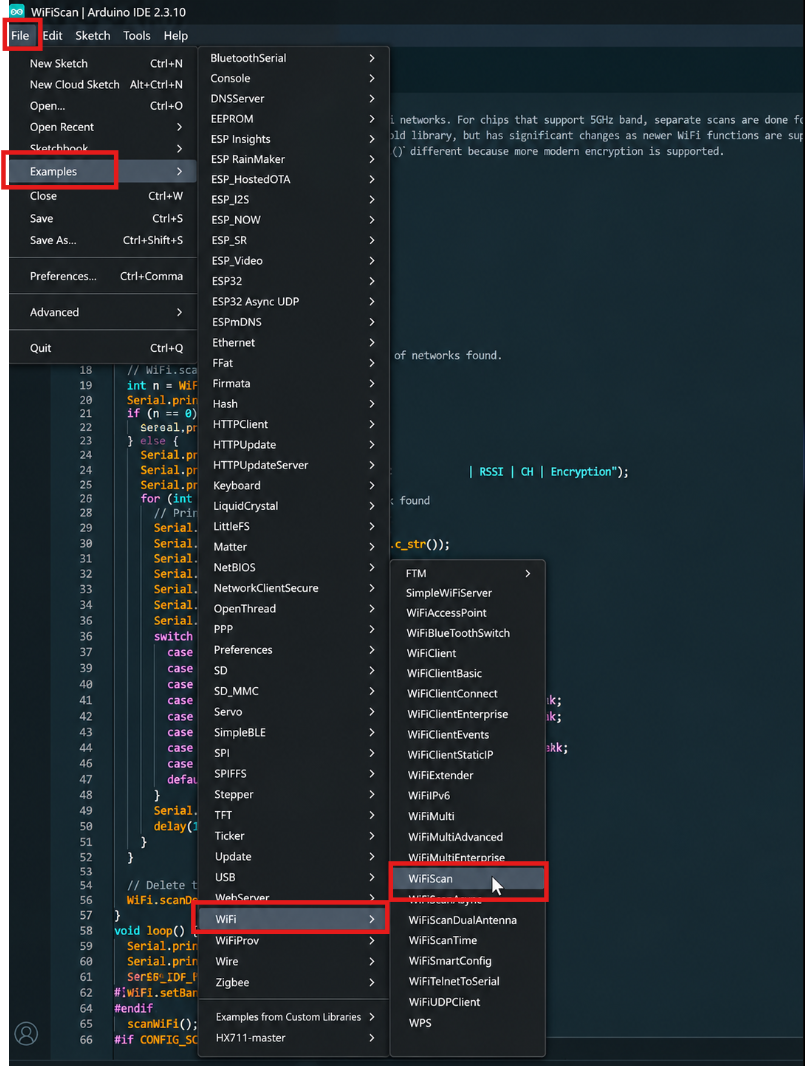Open WiFiScanDualAntenna example
This screenshot has height=1066, width=805.
[x=468, y=920]
